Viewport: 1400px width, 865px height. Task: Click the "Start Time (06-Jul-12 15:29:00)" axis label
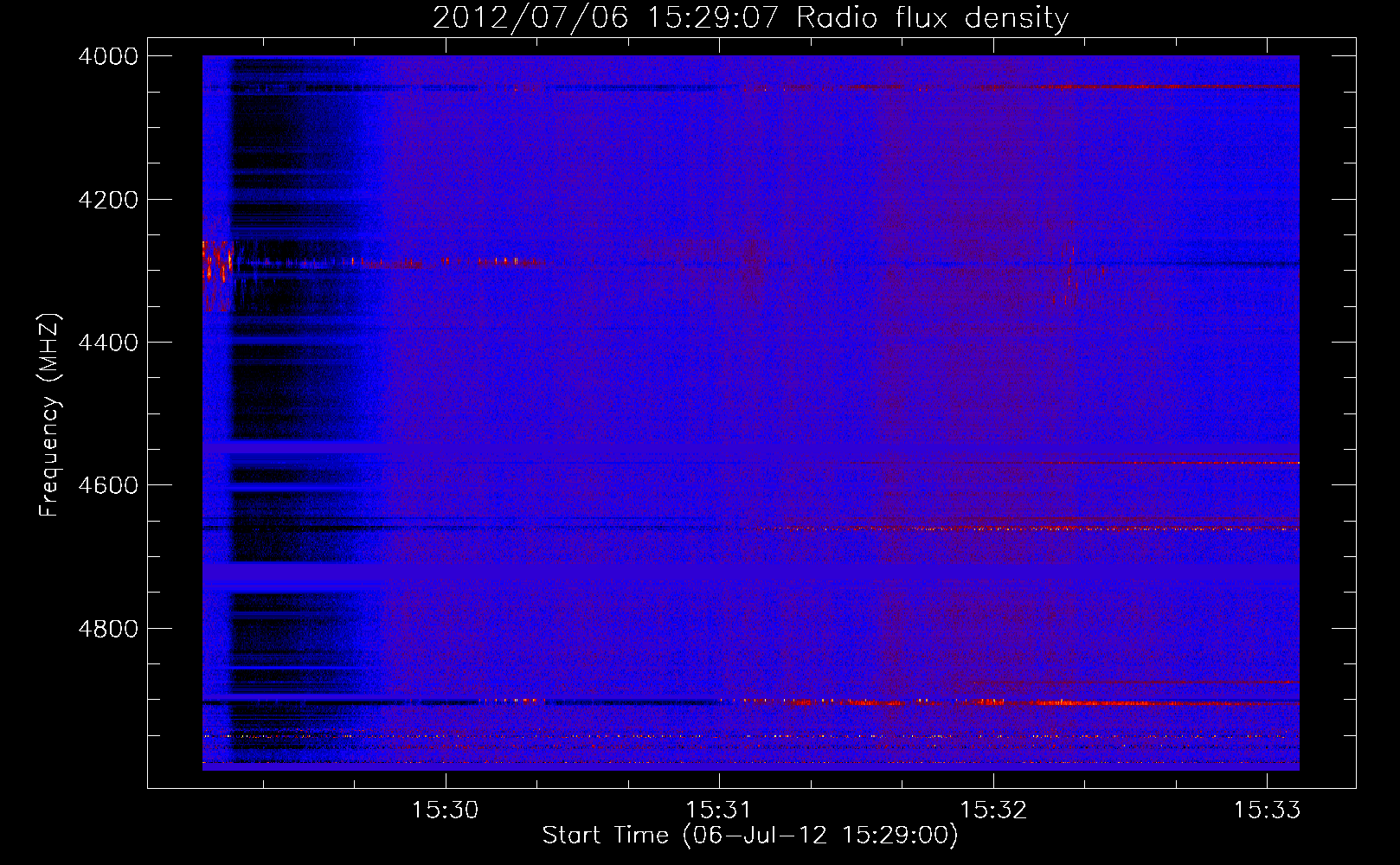click(750, 836)
